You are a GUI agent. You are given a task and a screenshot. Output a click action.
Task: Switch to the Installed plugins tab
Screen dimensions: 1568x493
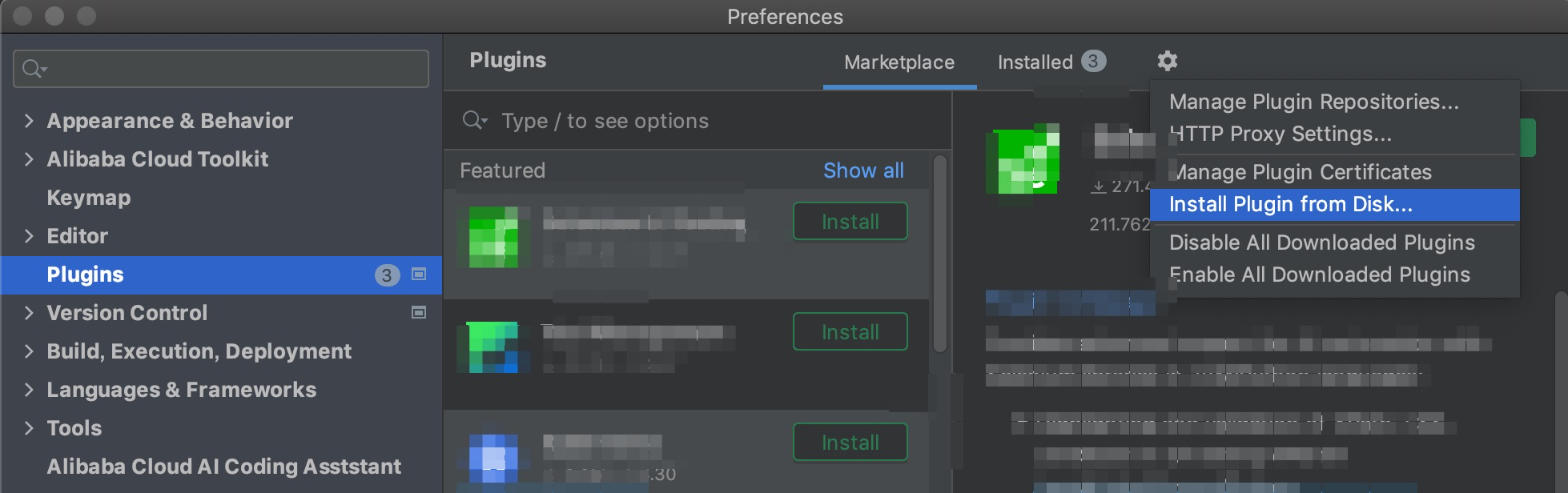click(1035, 62)
